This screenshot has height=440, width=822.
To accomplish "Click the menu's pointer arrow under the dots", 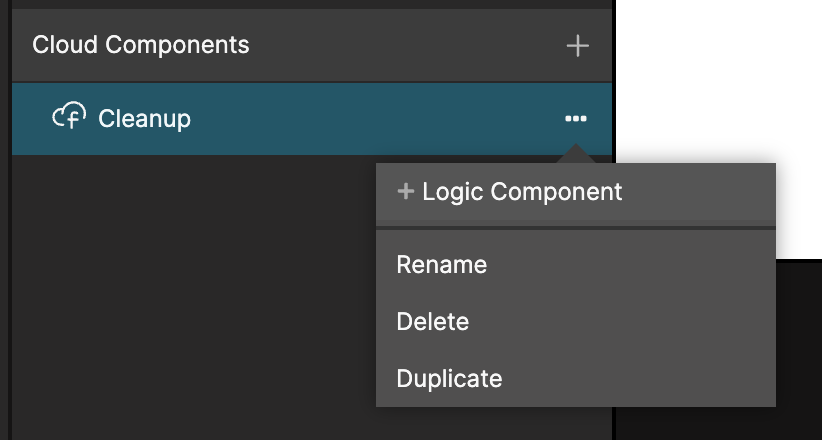I will [x=575, y=155].
